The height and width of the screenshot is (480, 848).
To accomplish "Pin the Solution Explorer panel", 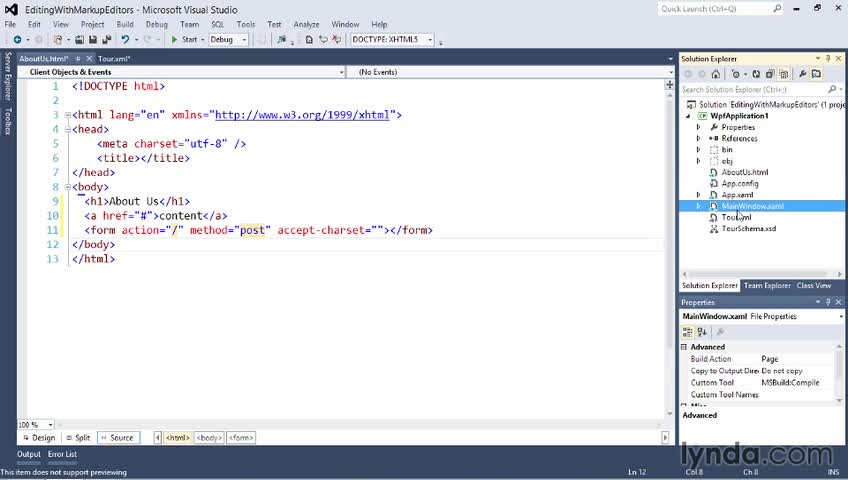I will (828, 58).
